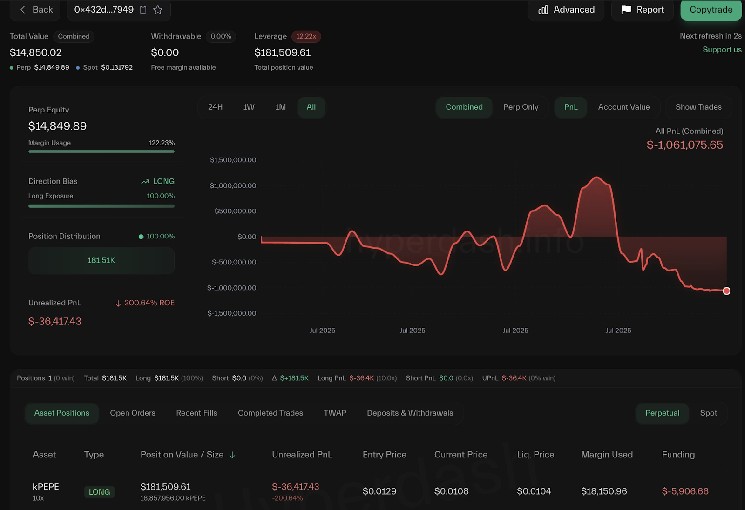The width and height of the screenshot is (745, 510).
Task: Click sort arrow beside Position Value / Size
Action: point(232,455)
